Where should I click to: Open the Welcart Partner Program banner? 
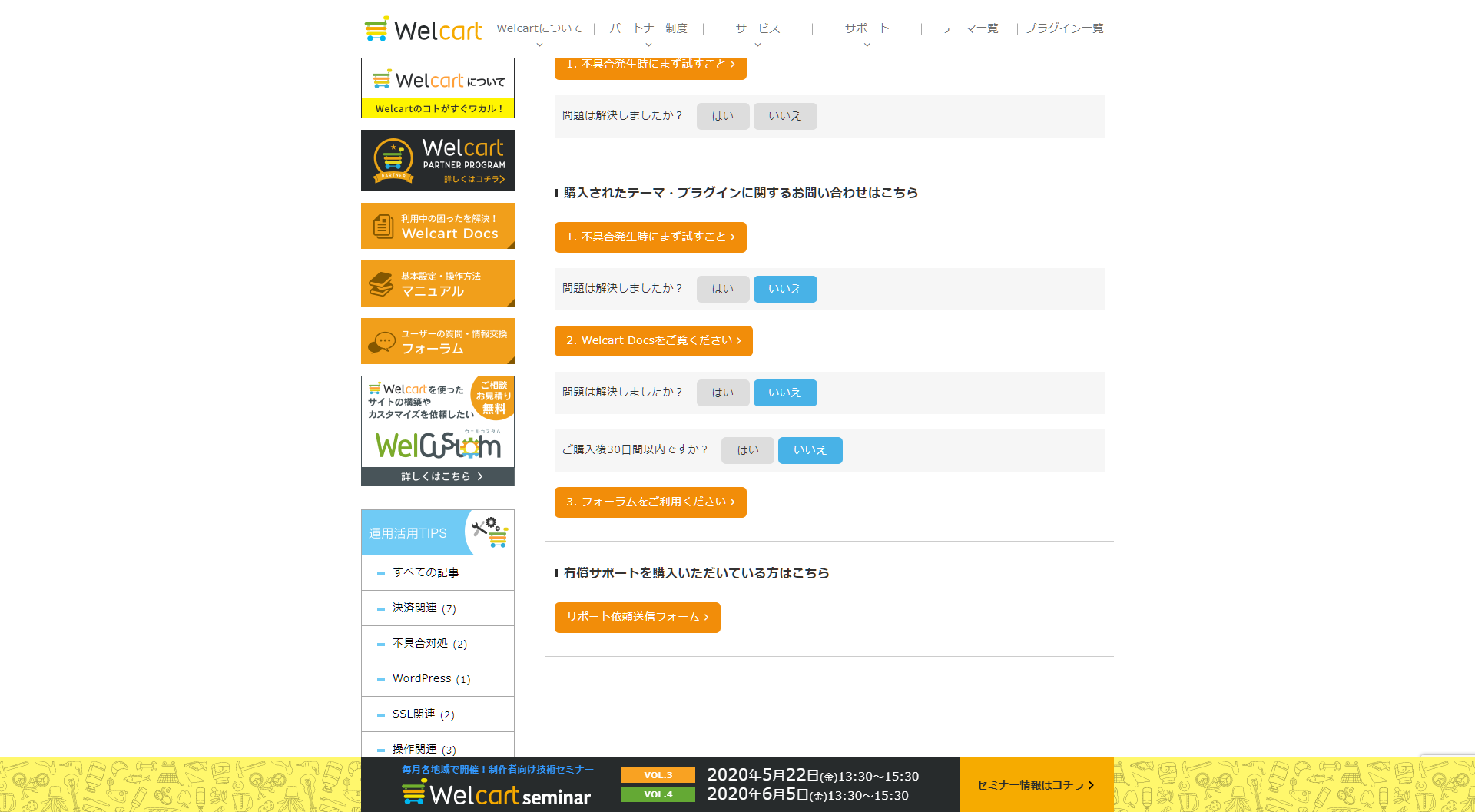click(438, 161)
